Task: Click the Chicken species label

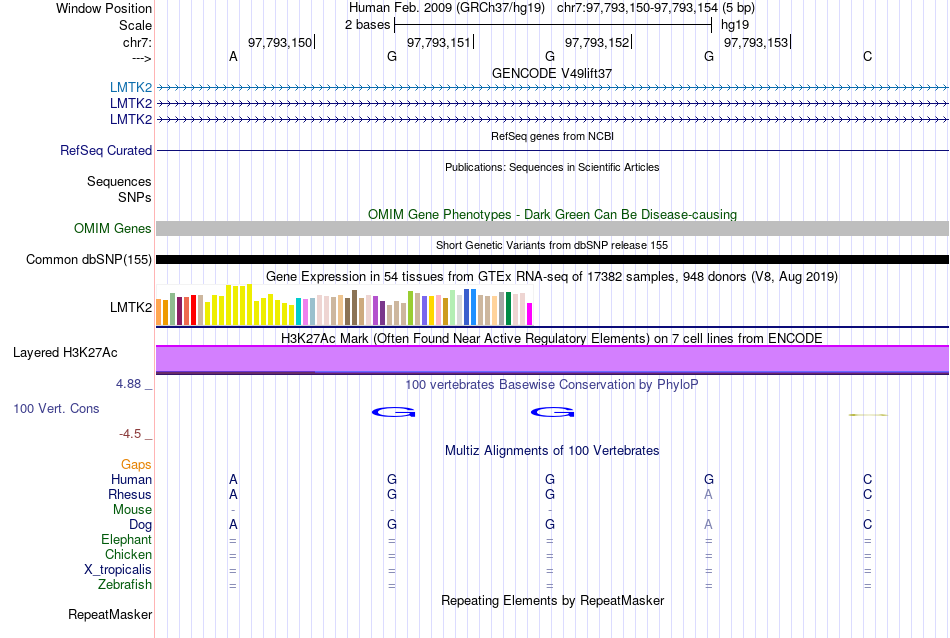Action: (x=128, y=554)
